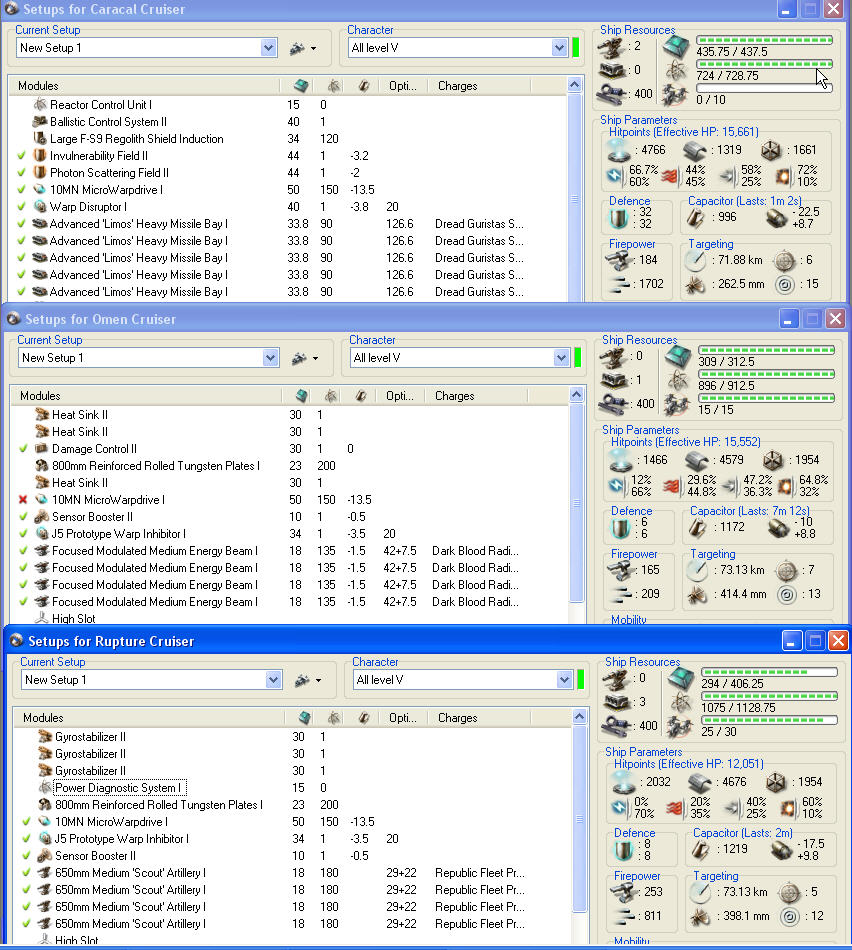
Task: Click the armor hitpoints icon in Omen window
Action: pos(696,460)
